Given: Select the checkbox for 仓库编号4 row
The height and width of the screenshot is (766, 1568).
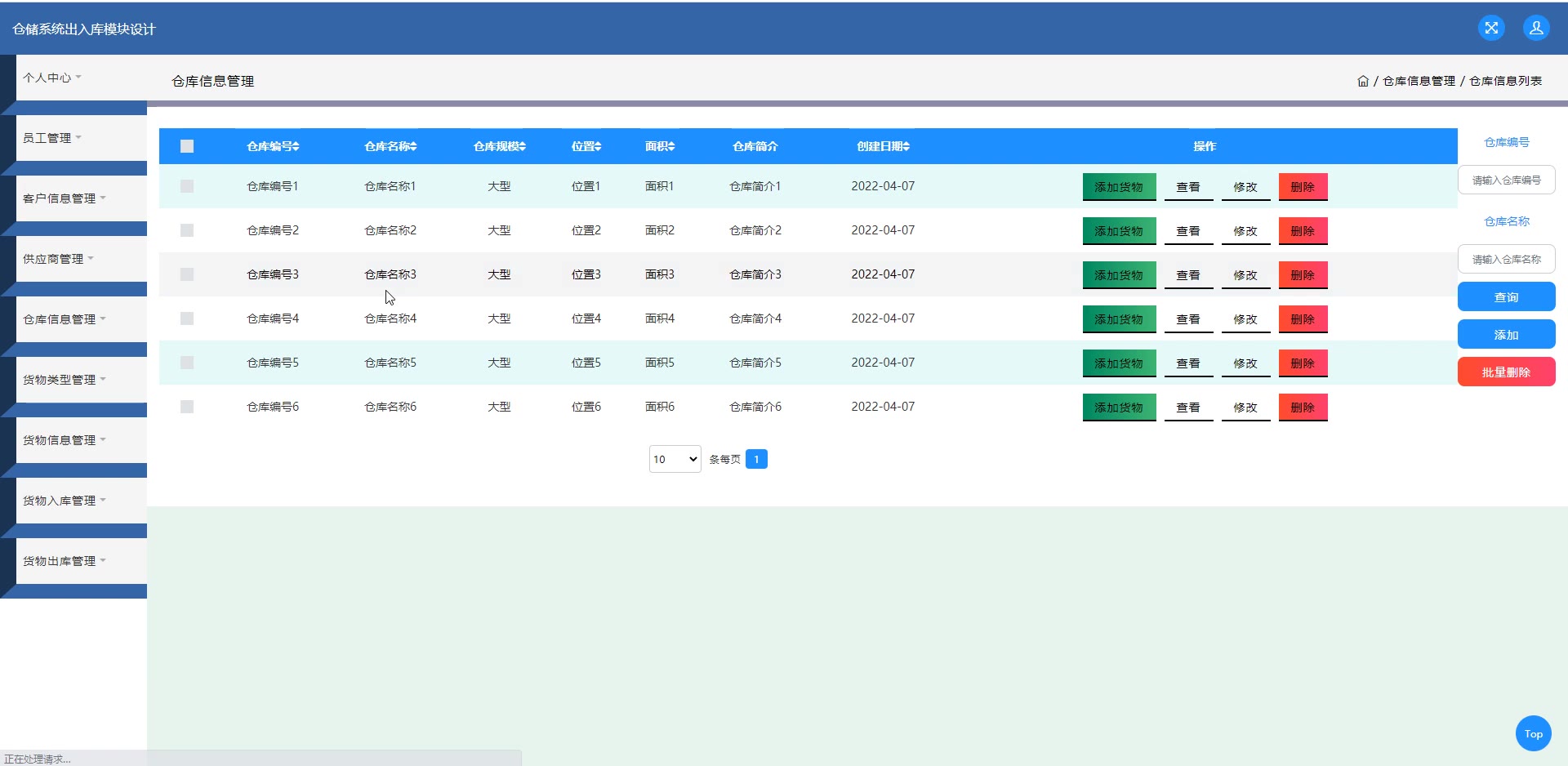Looking at the screenshot, I should click(x=187, y=318).
